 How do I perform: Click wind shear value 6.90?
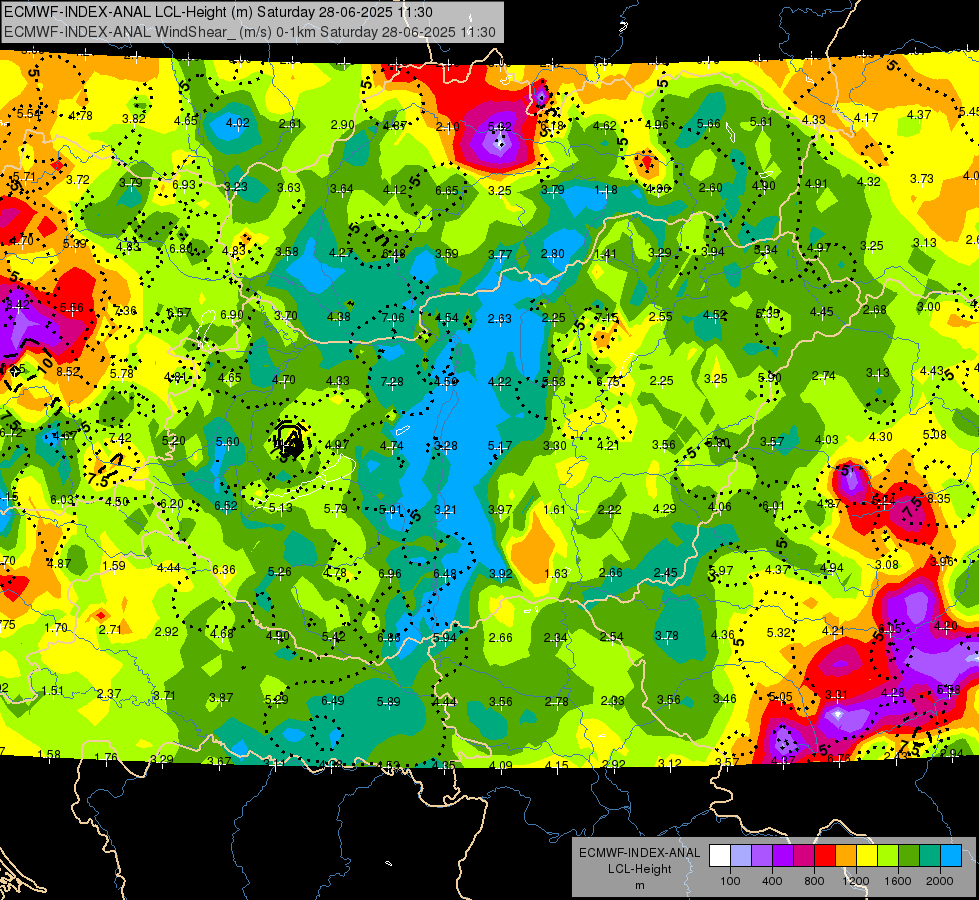pos(232,314)
